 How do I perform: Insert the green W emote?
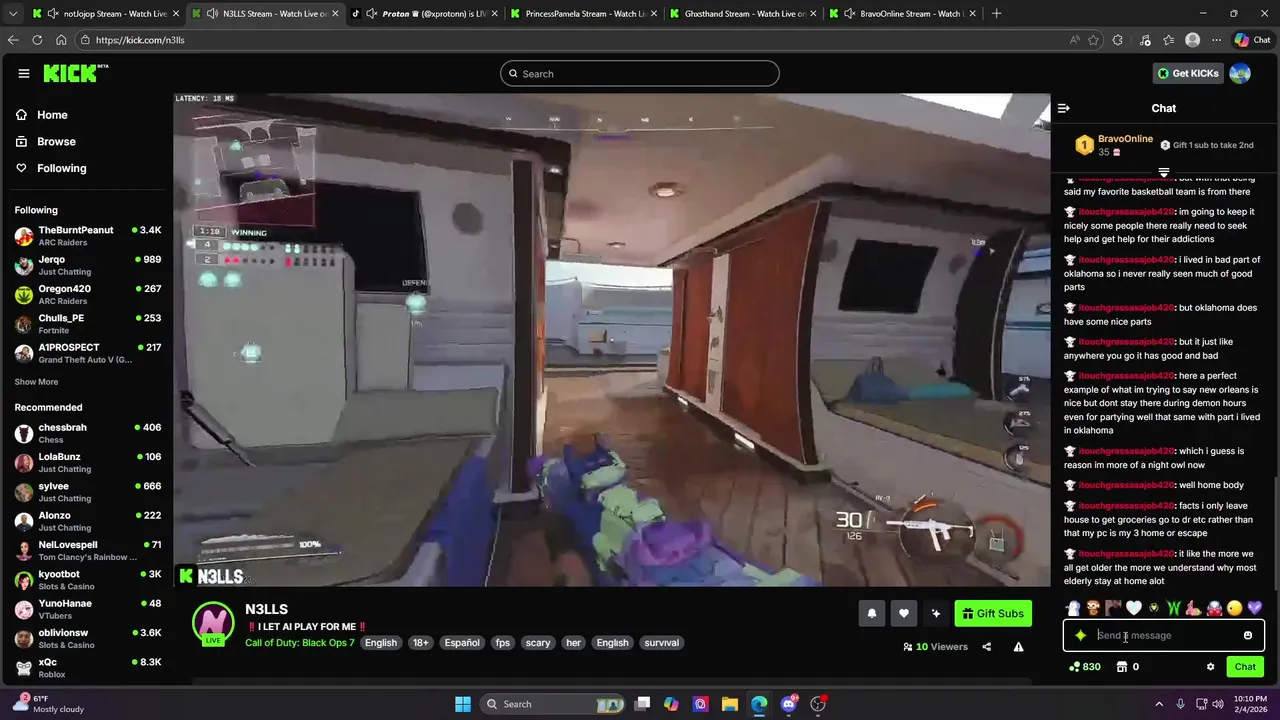pyautogui.click(x=1174, y=608)
